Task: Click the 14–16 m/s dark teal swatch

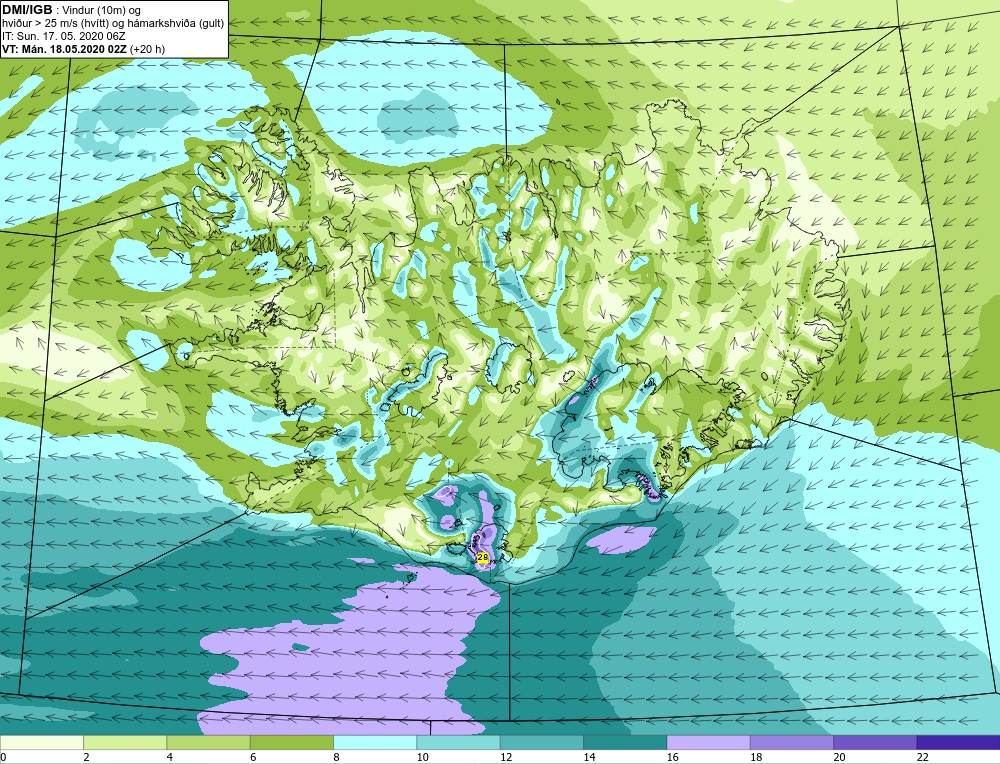Action: 625,742
